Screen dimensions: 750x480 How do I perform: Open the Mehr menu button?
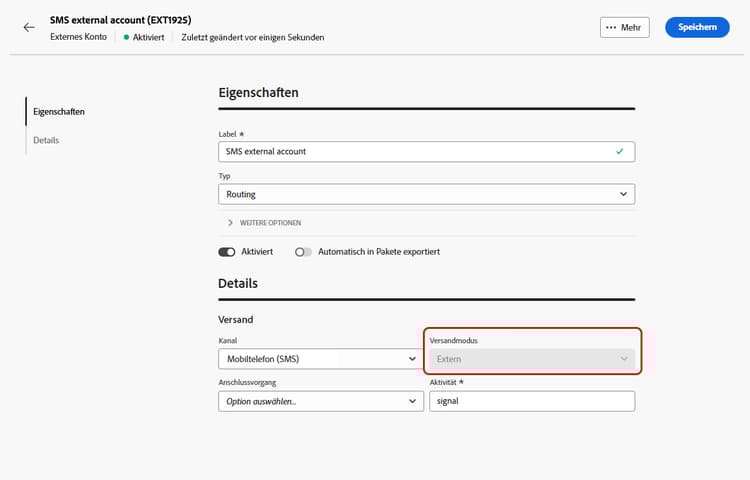[x=625, y=27]
